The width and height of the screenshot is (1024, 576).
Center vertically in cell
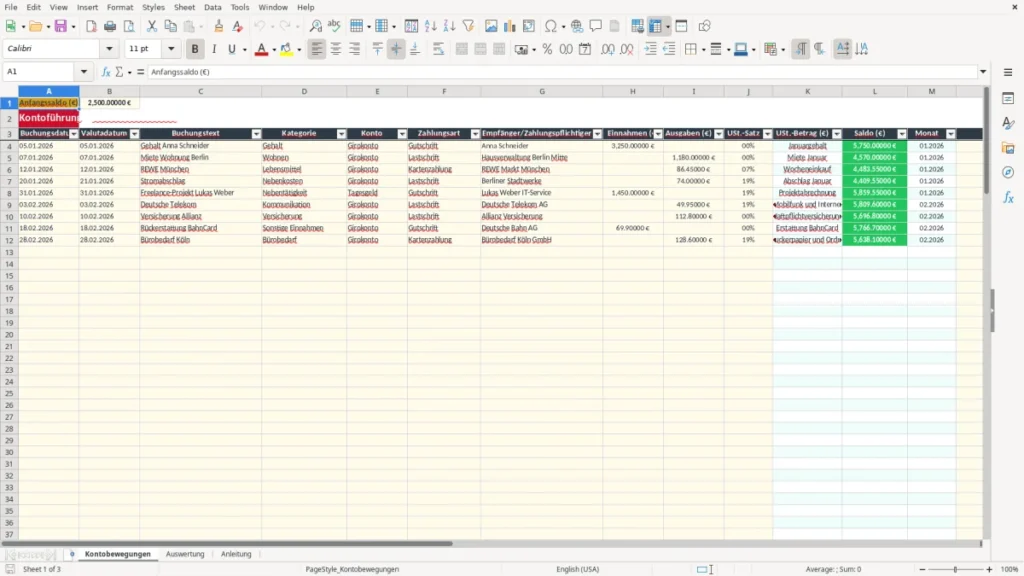point(396,49)
